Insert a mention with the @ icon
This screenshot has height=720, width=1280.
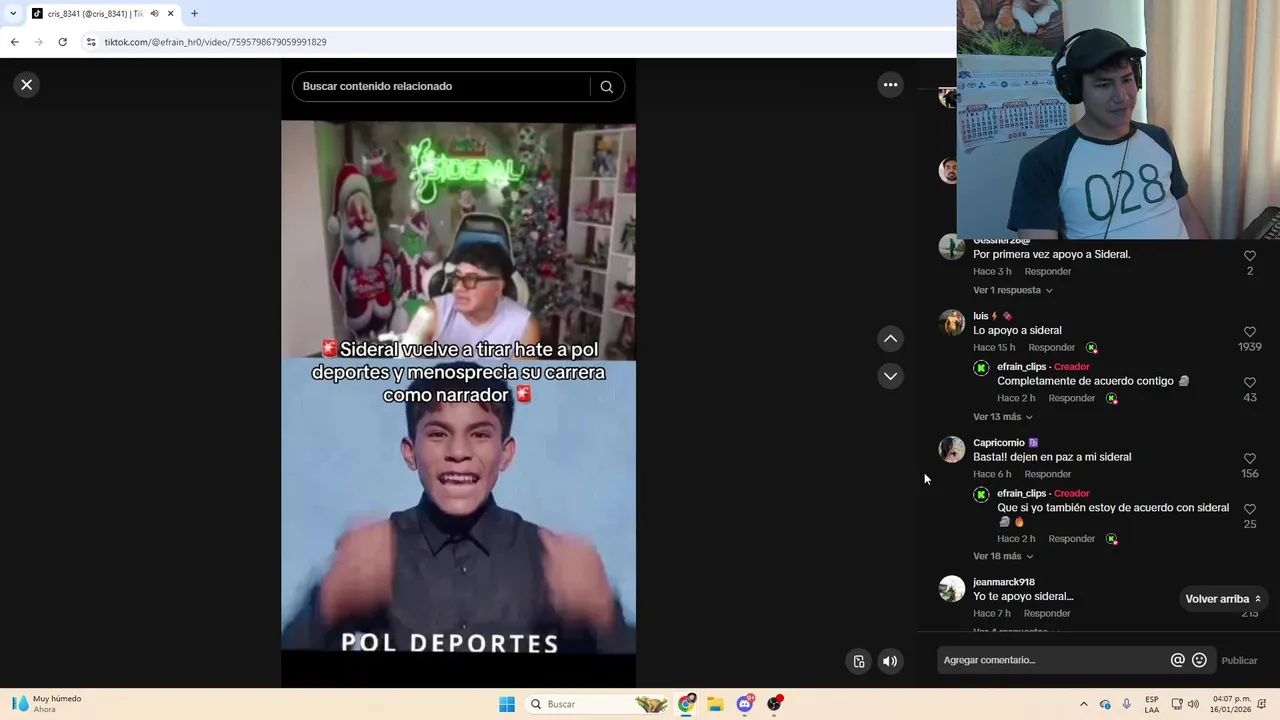point(1178,660)
